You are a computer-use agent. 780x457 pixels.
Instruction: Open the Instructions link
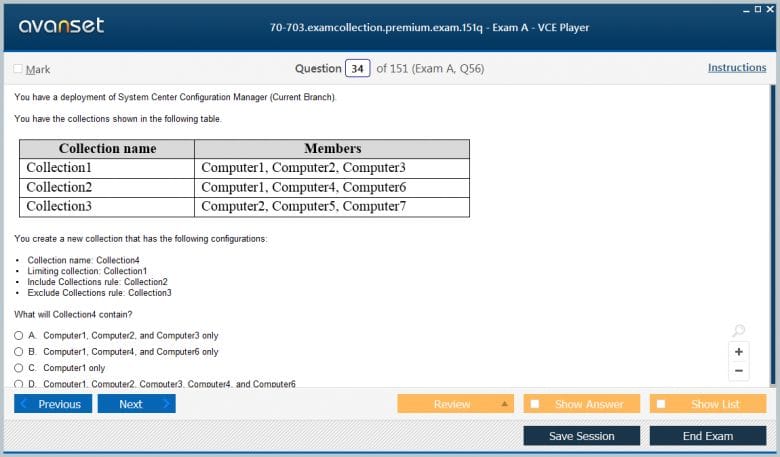coord(737,68)
